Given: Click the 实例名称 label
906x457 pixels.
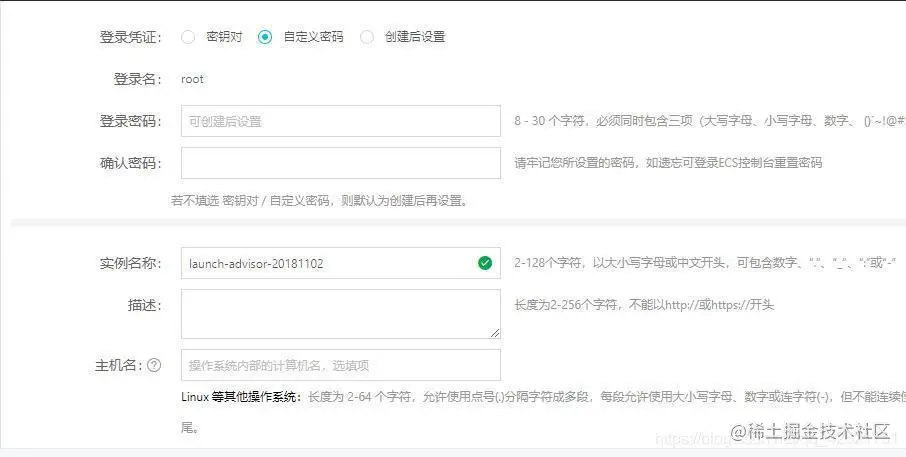Looking at the screenshot, I should [131, 263].
